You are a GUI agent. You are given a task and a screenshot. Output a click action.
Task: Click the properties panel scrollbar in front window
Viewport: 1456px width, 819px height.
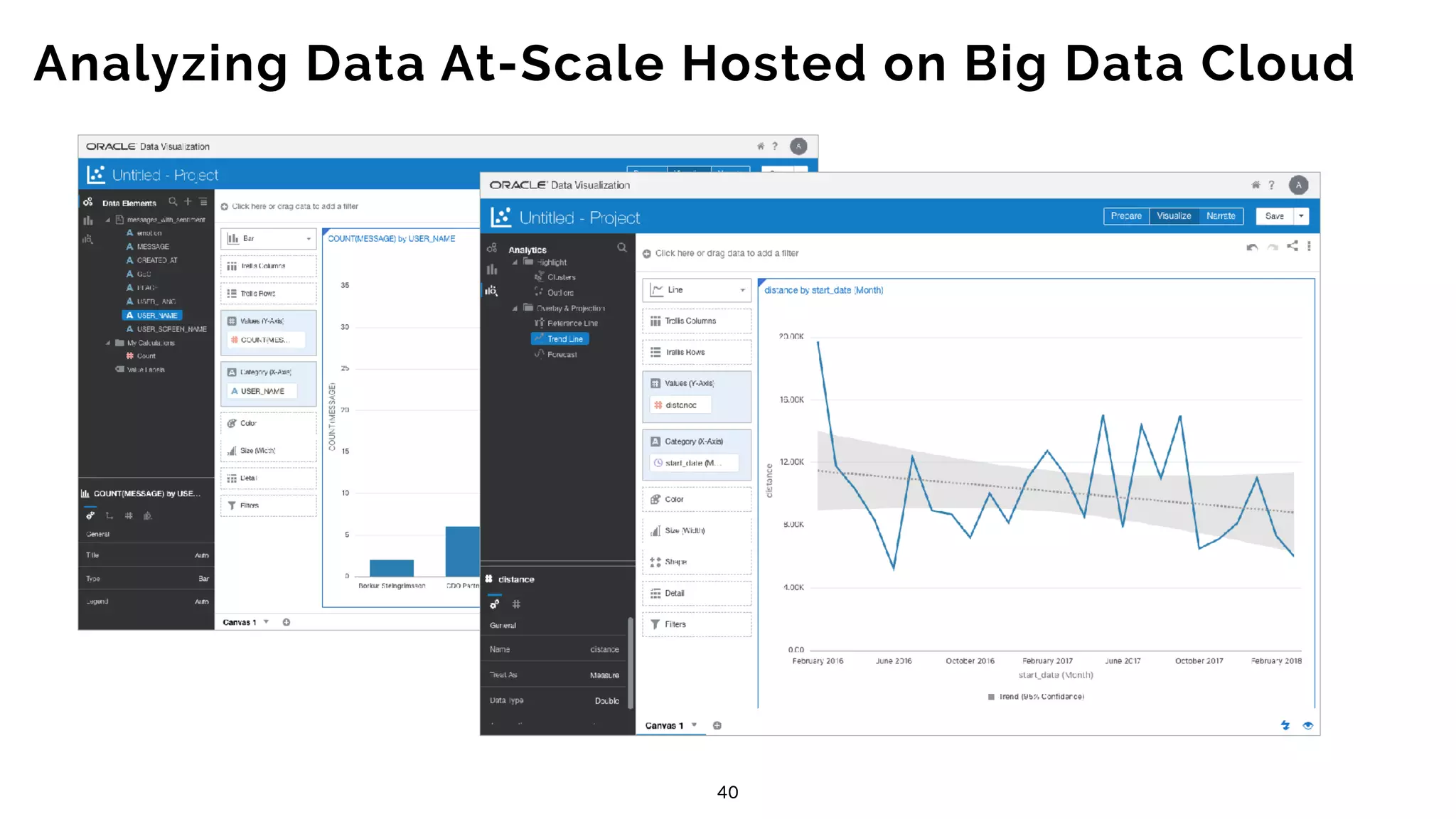pyautogui.click(x=630, y=663)
